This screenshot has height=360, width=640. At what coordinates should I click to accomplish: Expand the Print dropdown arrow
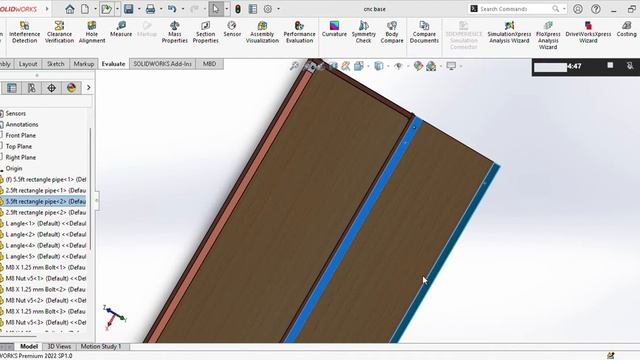point(161,9)
